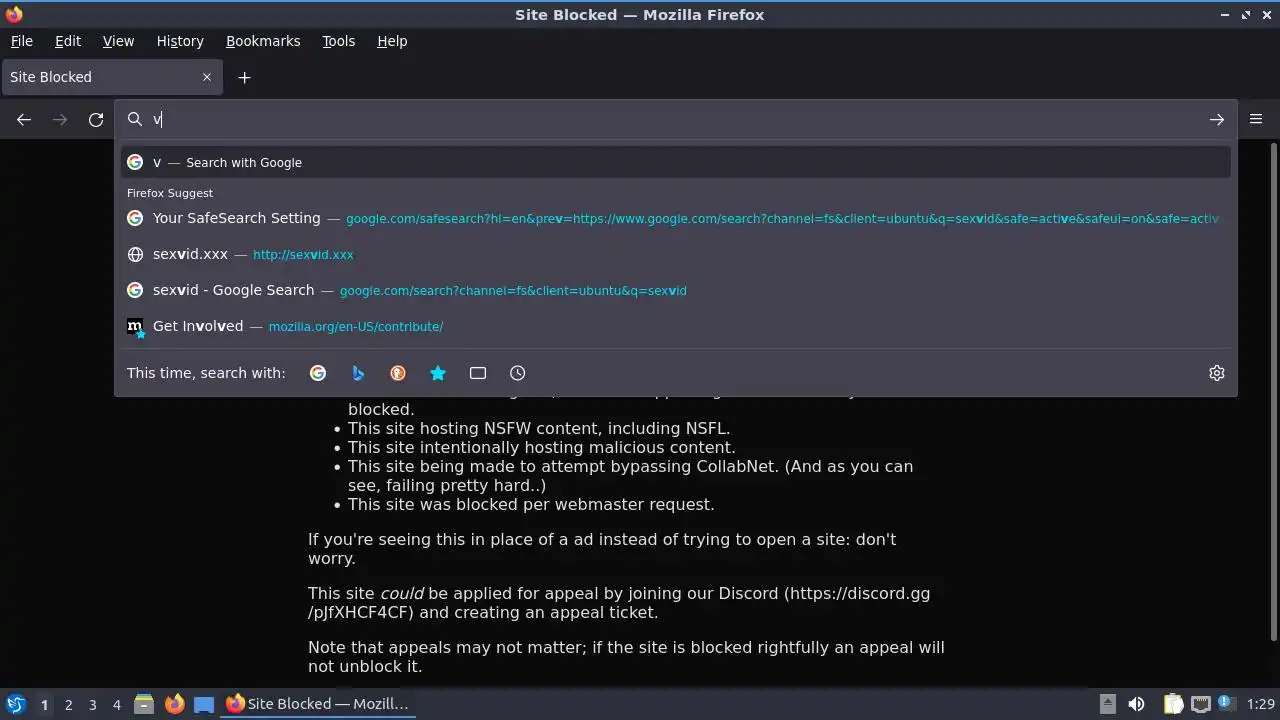Click the 1:29 clock on taskbar
Viewport: 1280px width, 720px height.
pyautogui.click(x=1260, y=704)
